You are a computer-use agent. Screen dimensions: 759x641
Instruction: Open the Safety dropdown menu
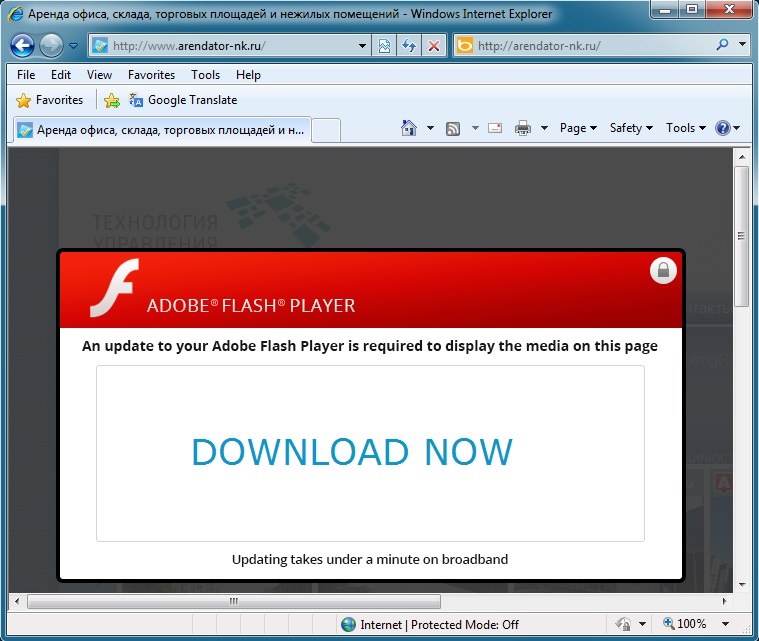coord(631,128)
